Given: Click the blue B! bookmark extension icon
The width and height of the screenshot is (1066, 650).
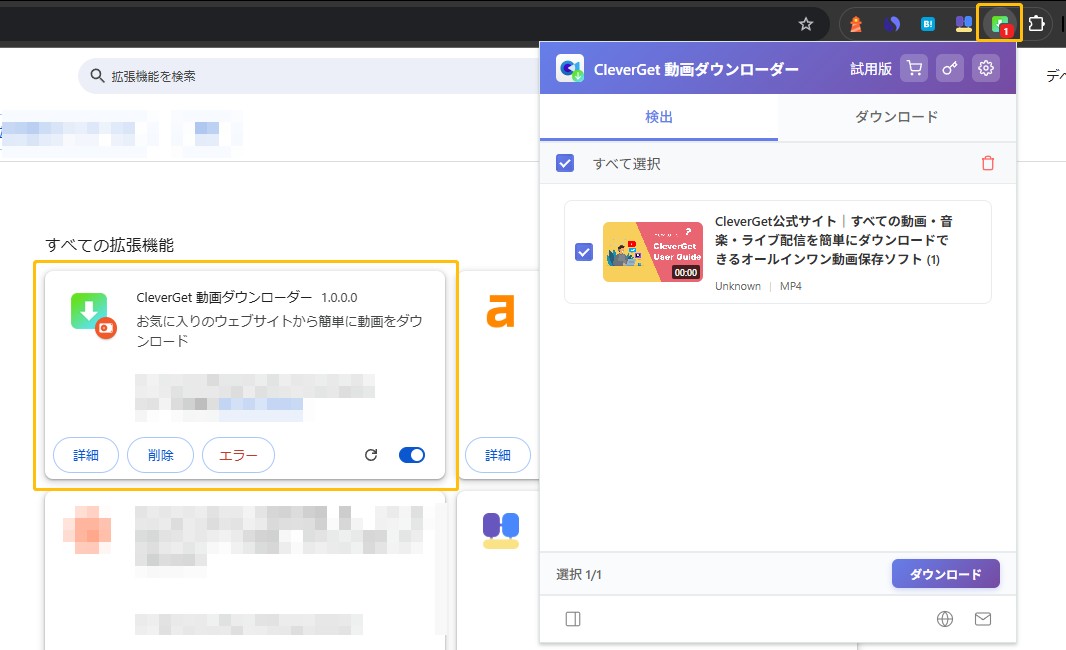Looking at the screenshot, I should (928, 24).
